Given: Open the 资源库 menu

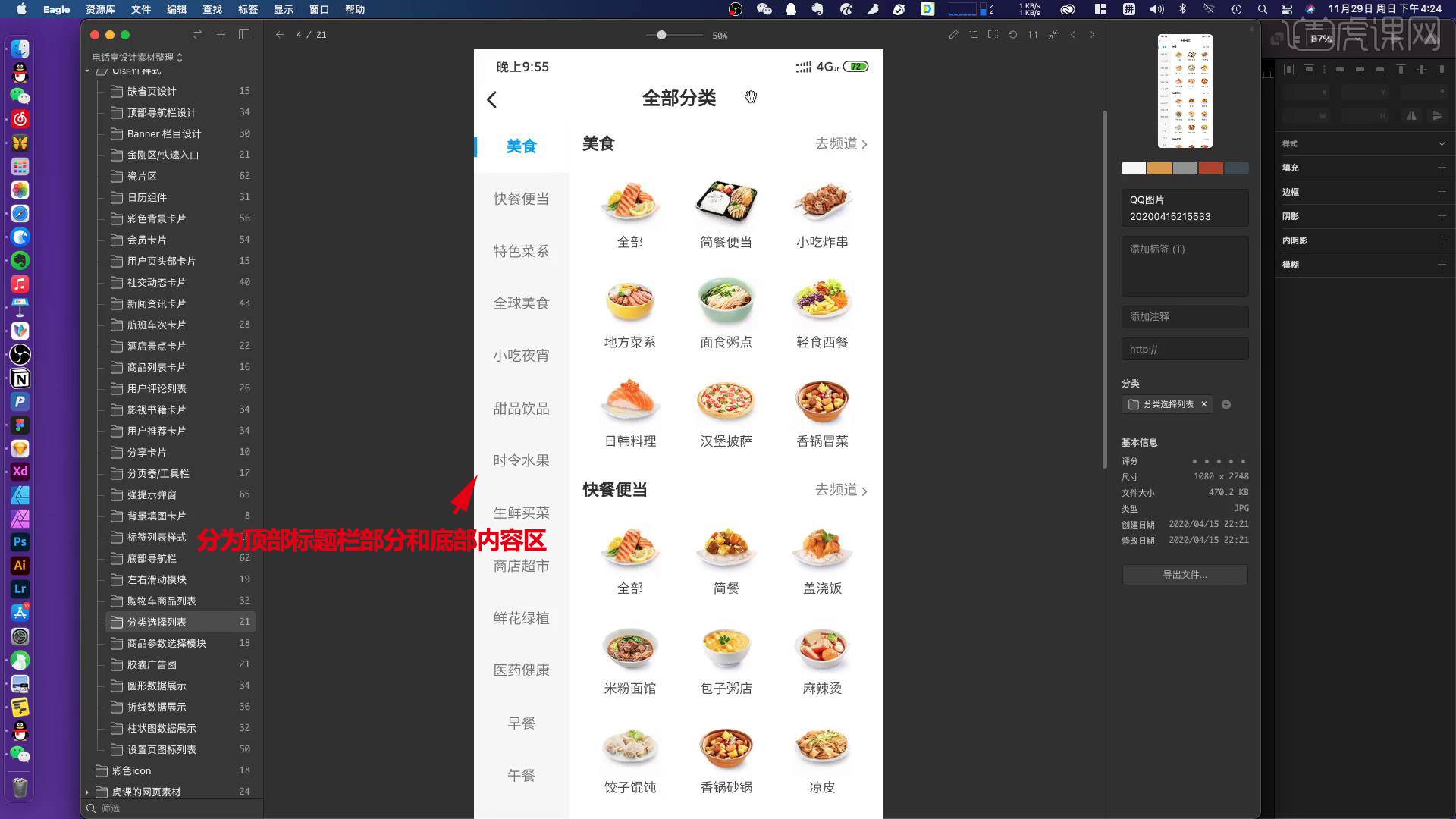Looking at the screenshot, I should point(101,9).
